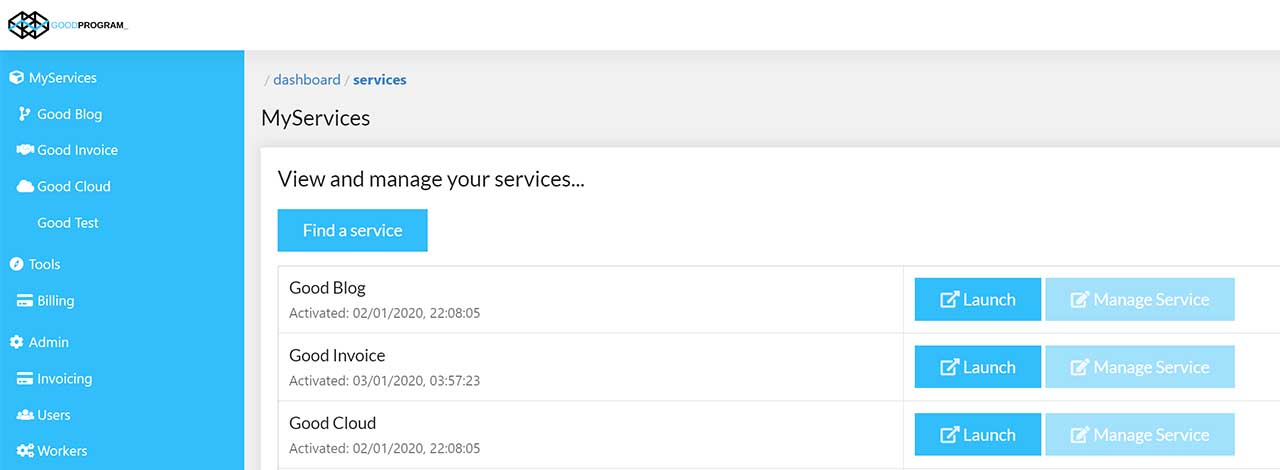Screen dimensions: 1280x470
Task: Launch the Good Invoice service
Action: tap(977, 367)
